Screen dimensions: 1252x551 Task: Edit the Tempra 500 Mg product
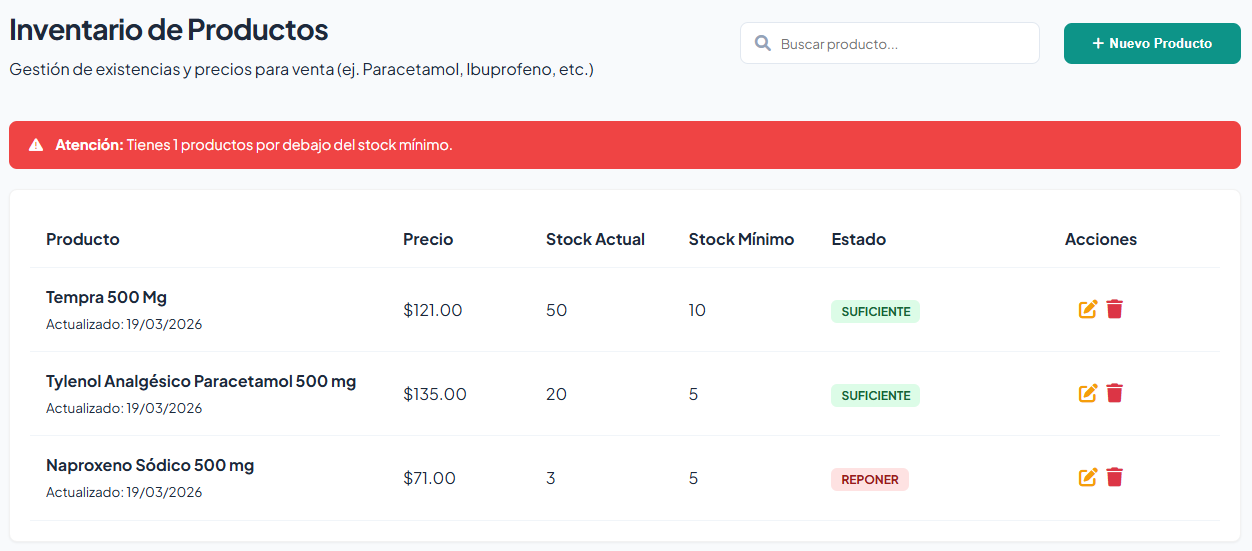[x=1088, y=310]
